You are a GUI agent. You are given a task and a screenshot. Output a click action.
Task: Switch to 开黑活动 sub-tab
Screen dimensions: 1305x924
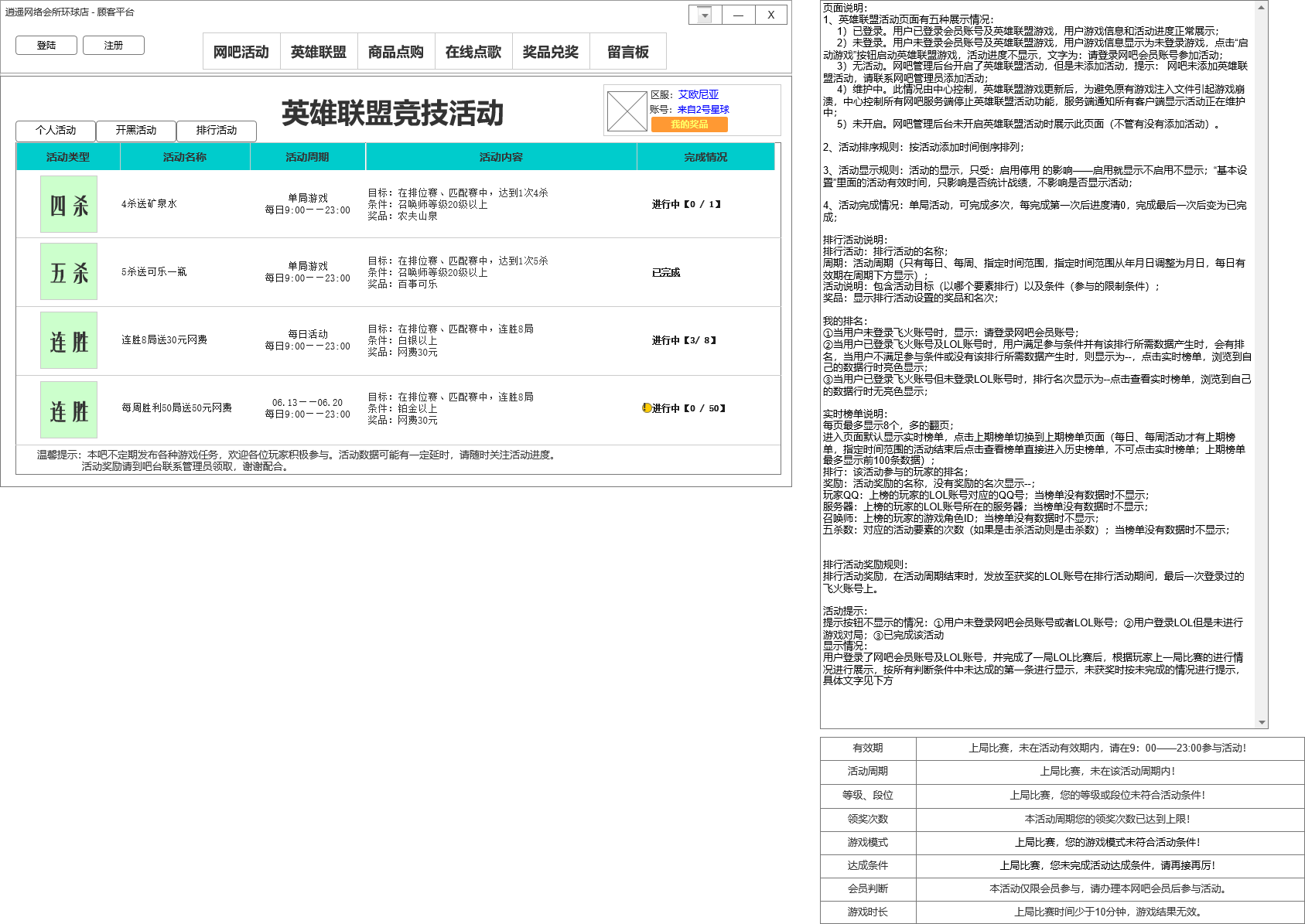pyautogui.click(x=136, y=131)
